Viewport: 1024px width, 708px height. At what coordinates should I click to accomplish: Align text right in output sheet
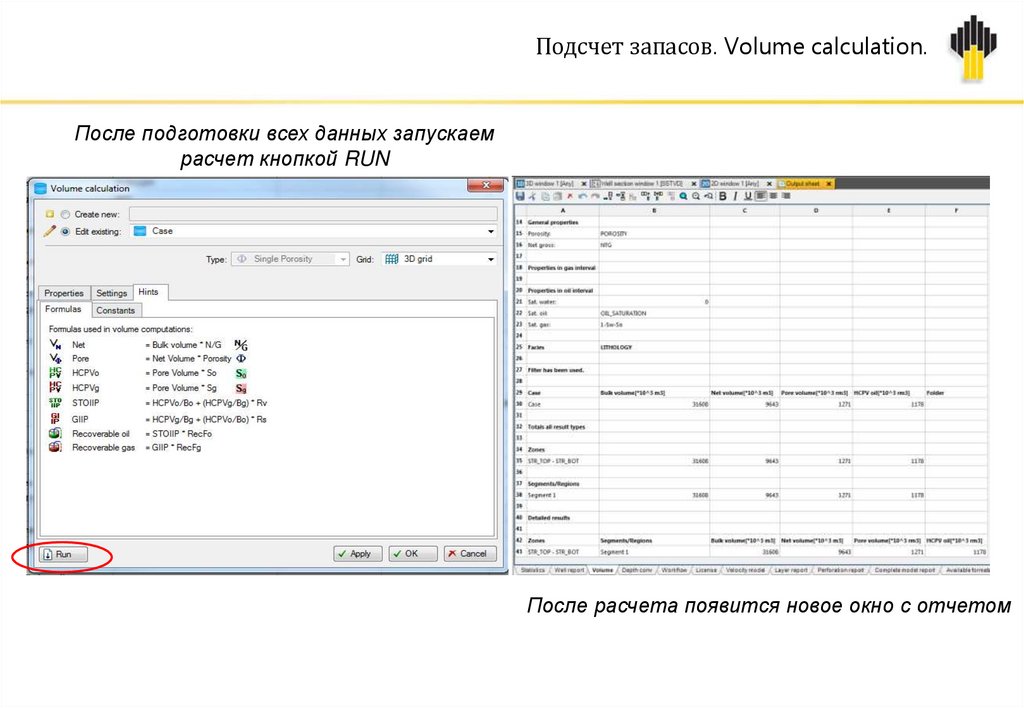point(786,196)
